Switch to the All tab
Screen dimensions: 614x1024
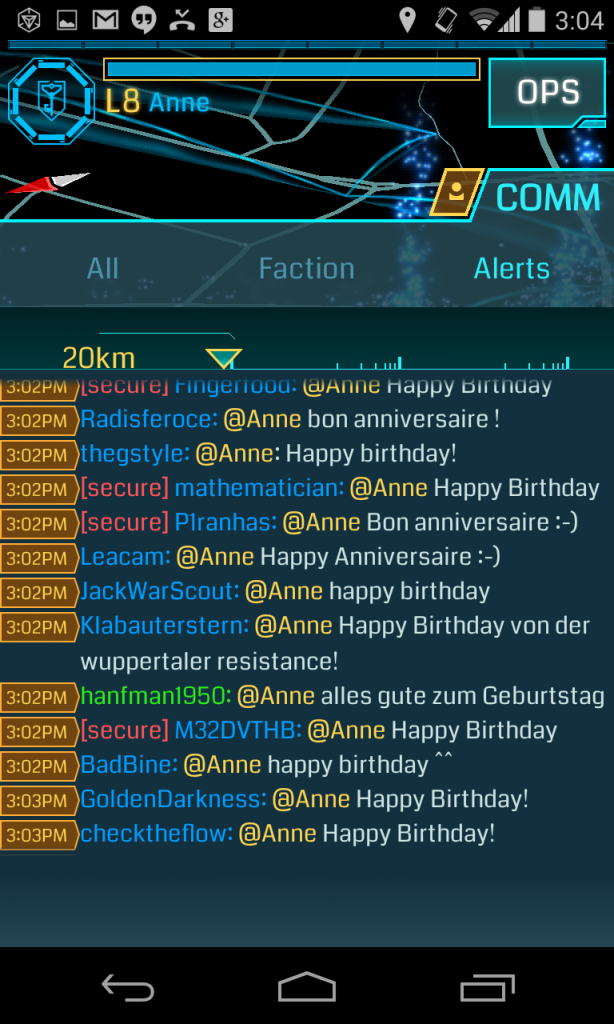[x=103, y=268]
